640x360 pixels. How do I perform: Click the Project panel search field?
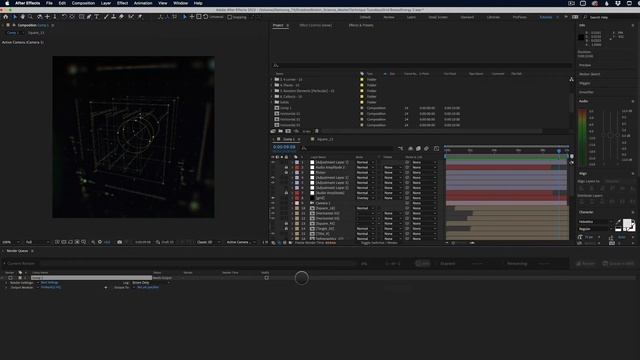pos(422,65)
